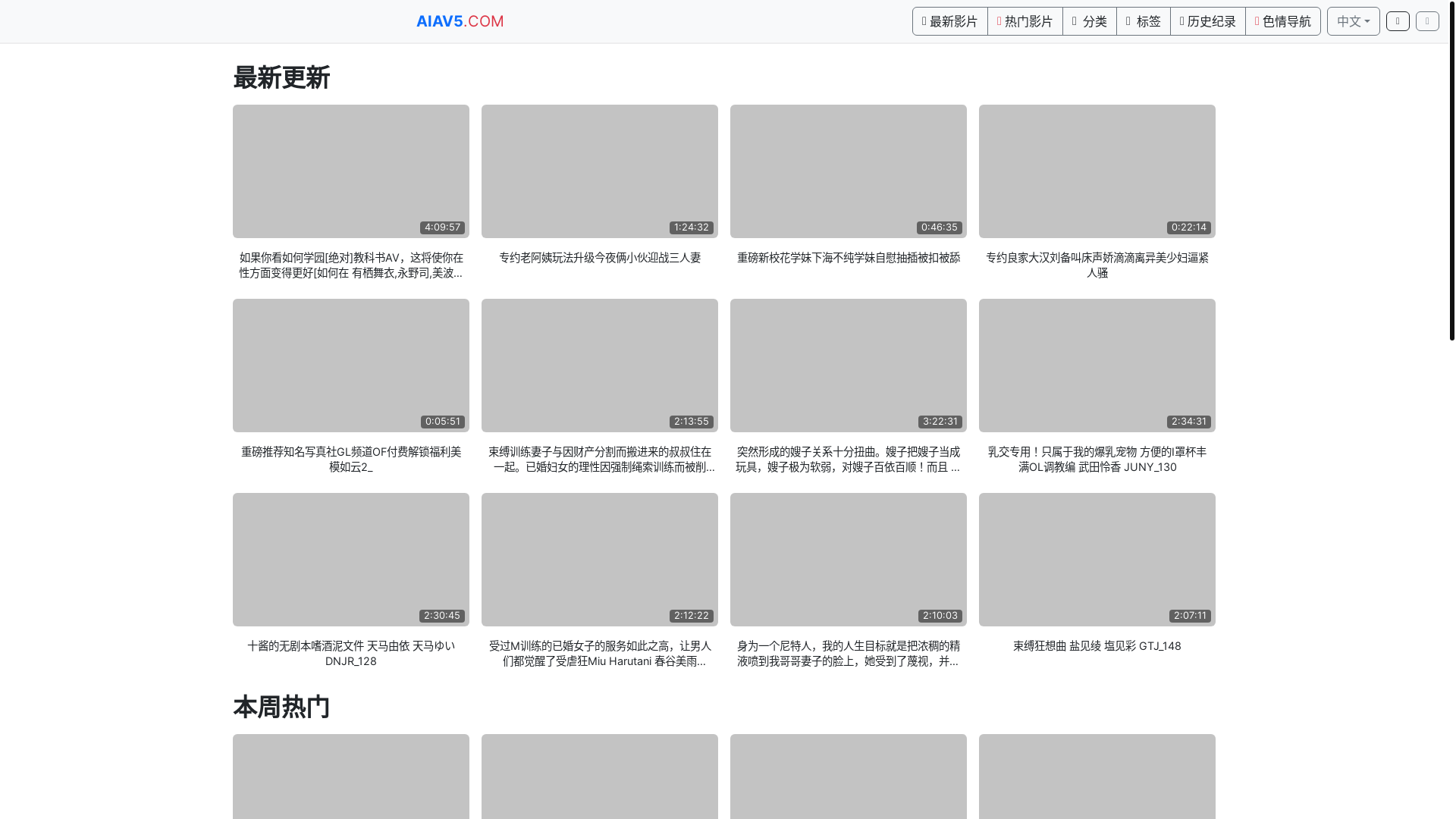Go to 最新影片 in the navbar
The height and width of the screenshot is (819, 1456).
coord(949,21)
